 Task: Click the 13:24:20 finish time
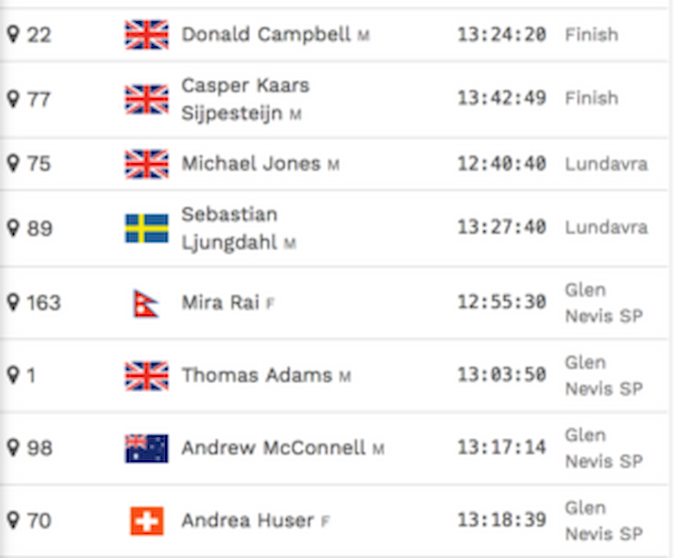pos(502,34)
